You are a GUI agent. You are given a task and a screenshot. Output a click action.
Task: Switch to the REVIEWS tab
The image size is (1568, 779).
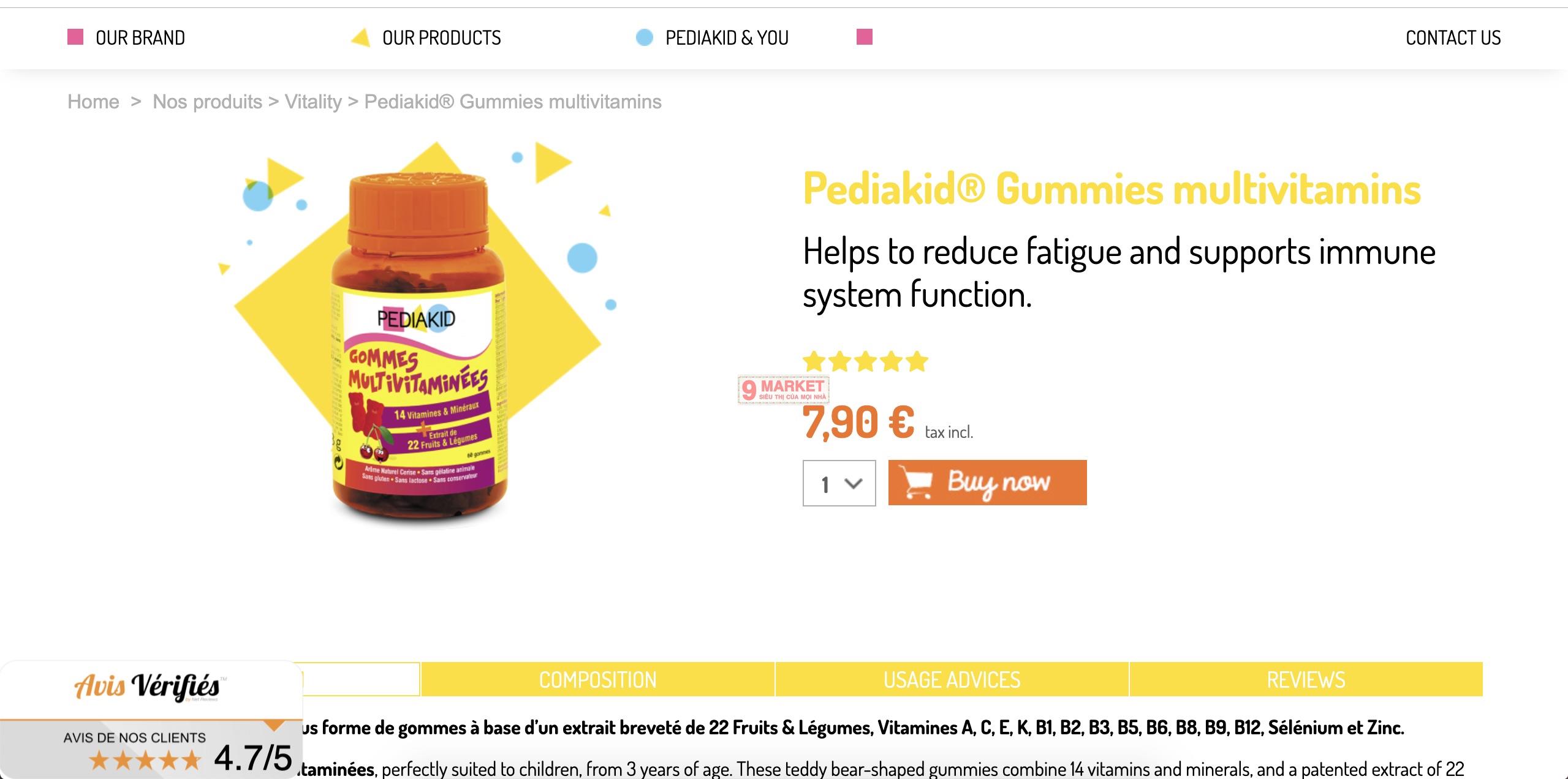[x=1306, y=679]
